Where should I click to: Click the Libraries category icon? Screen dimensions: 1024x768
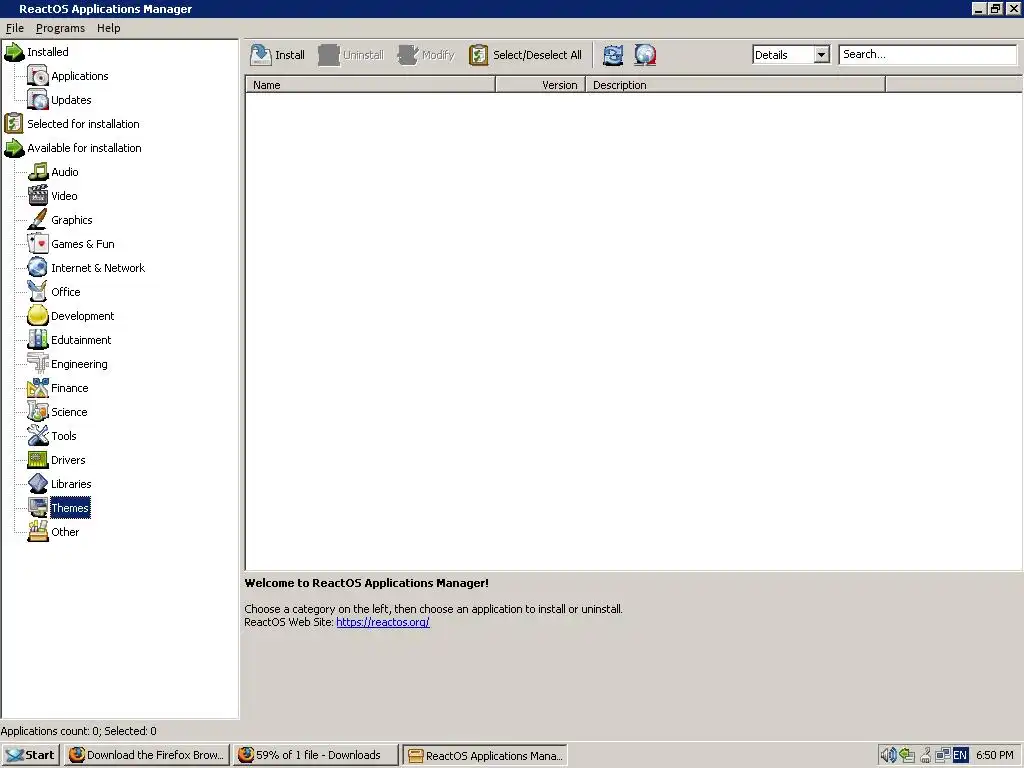point(38,484)
